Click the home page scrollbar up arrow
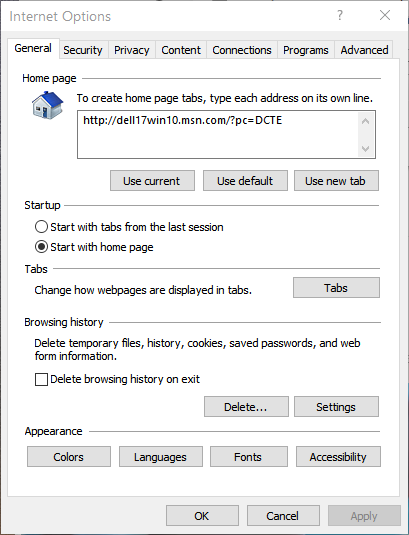 [x=366, y=121]
